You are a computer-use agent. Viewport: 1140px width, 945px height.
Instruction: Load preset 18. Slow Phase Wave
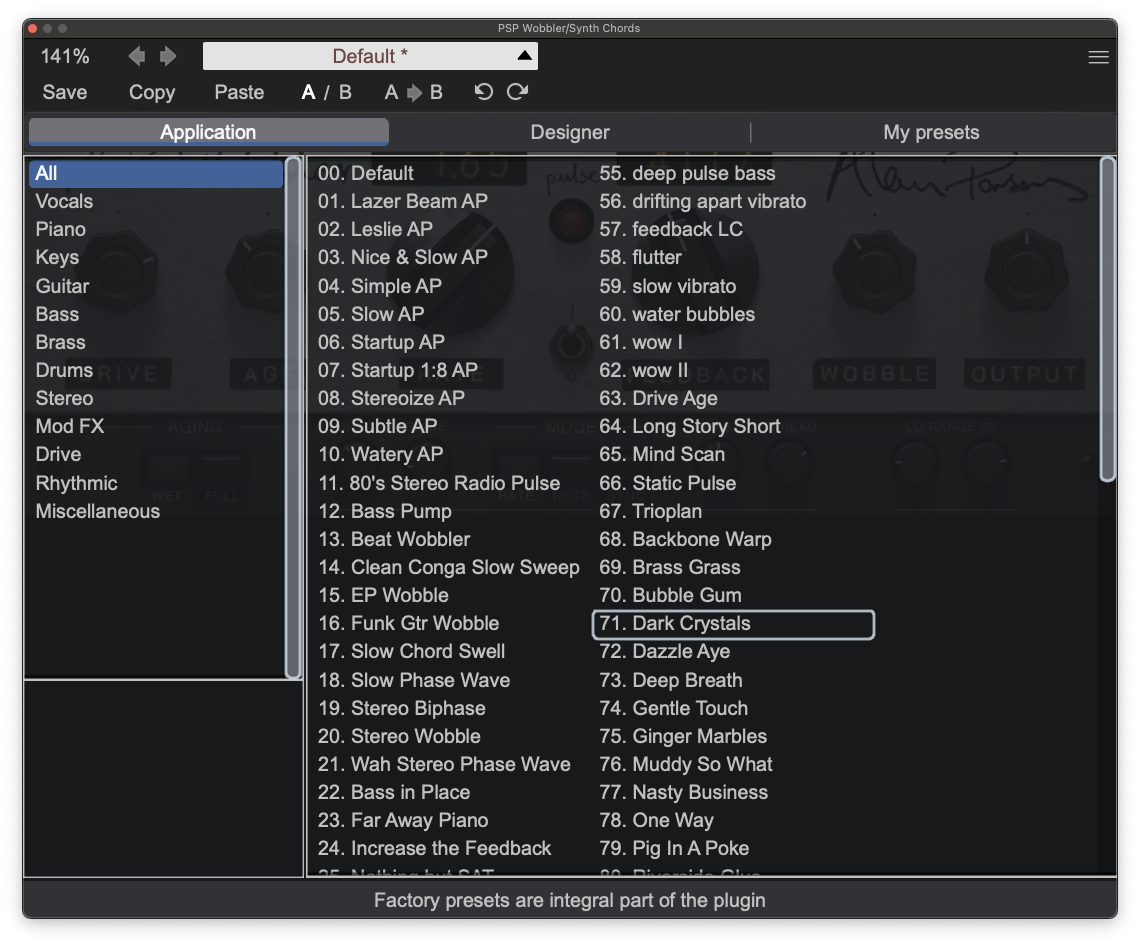point(414,680)
